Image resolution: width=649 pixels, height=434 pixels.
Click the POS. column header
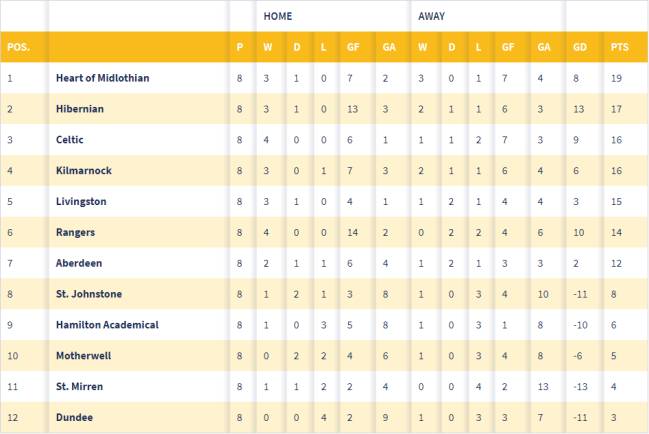pos(19,47)
